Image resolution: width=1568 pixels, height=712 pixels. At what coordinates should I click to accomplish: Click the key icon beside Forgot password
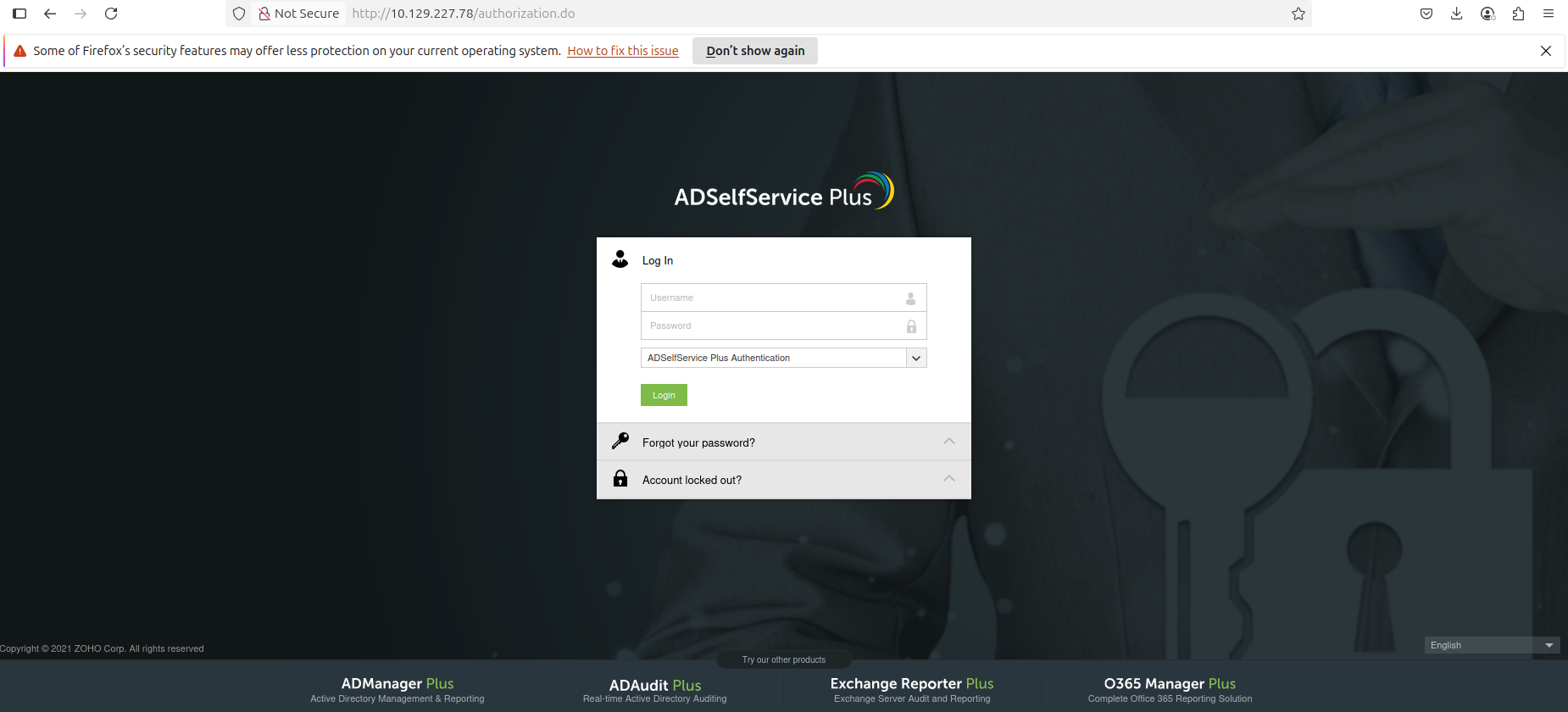pos(620,442)
